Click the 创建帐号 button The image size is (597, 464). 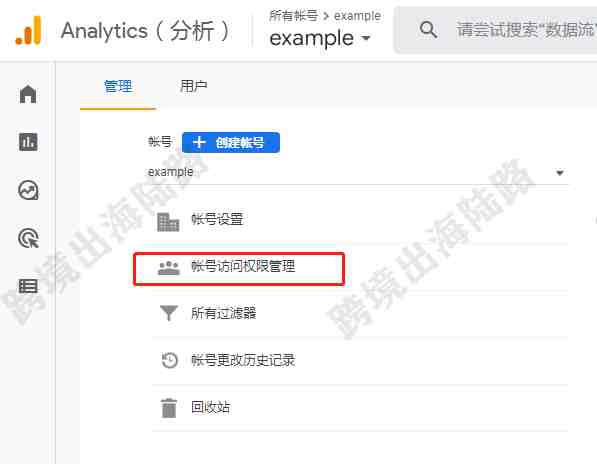coord(231,142)
